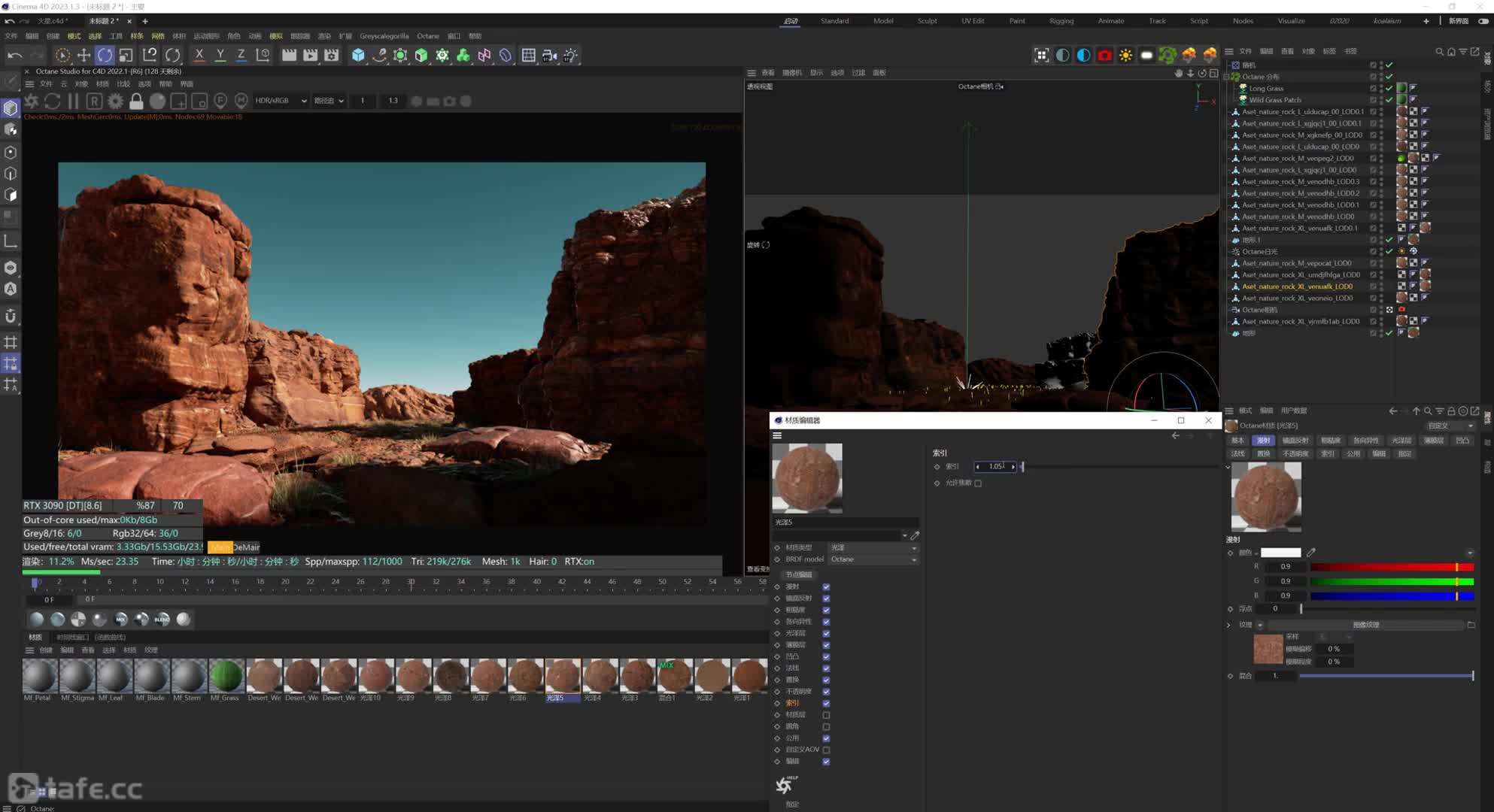Uncheck the 凹凸 channel checkbox
This screenshot has width=1494, height=812.
pyautogui.click(x=826, y=656)
